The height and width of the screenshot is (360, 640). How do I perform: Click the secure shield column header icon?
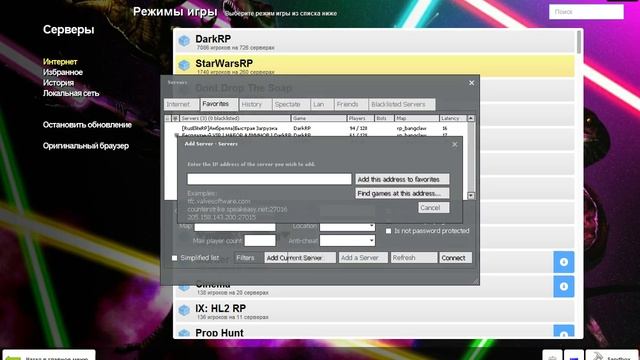coord(176,118)
